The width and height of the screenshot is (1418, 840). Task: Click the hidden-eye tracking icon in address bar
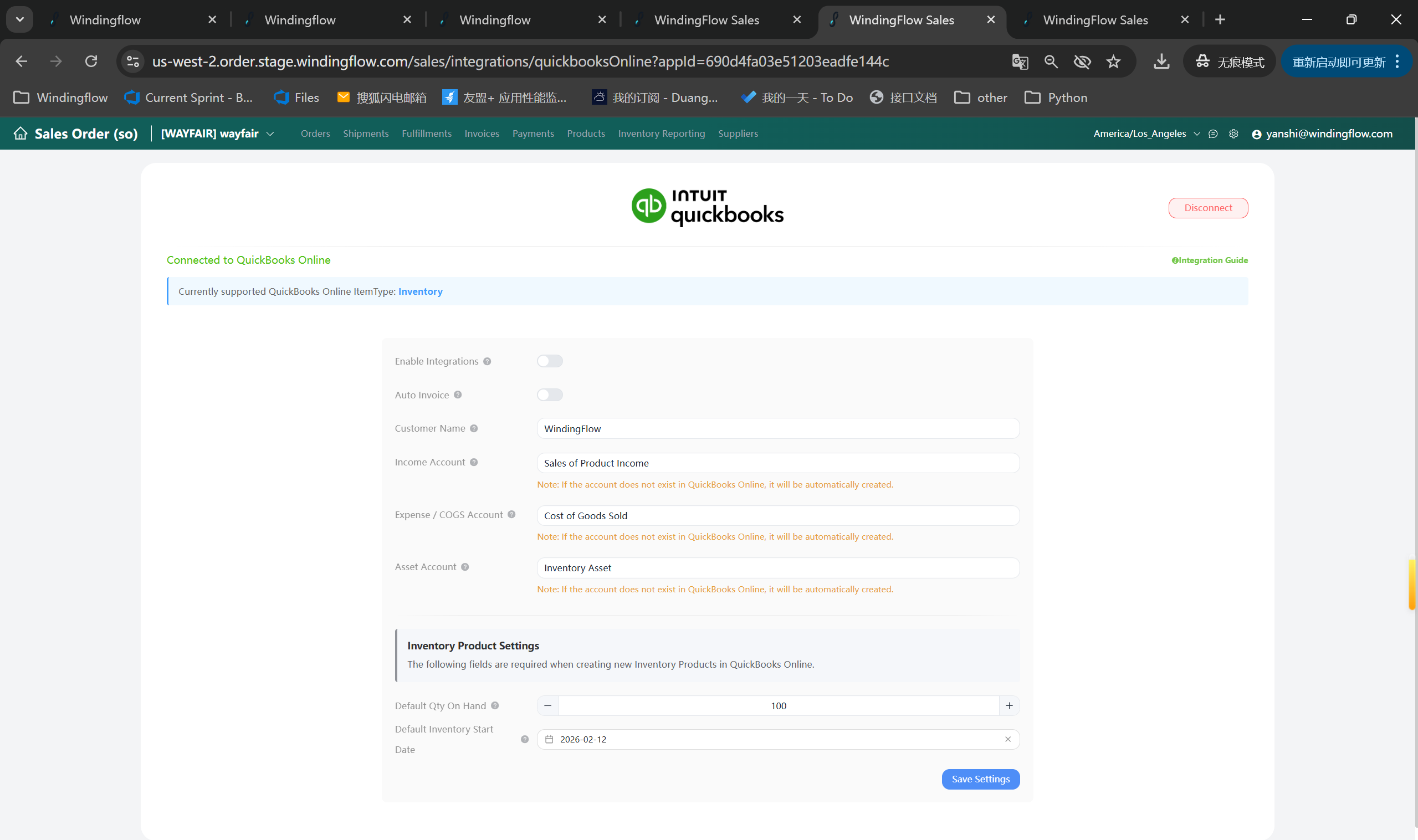click(x=1082, y=62)
